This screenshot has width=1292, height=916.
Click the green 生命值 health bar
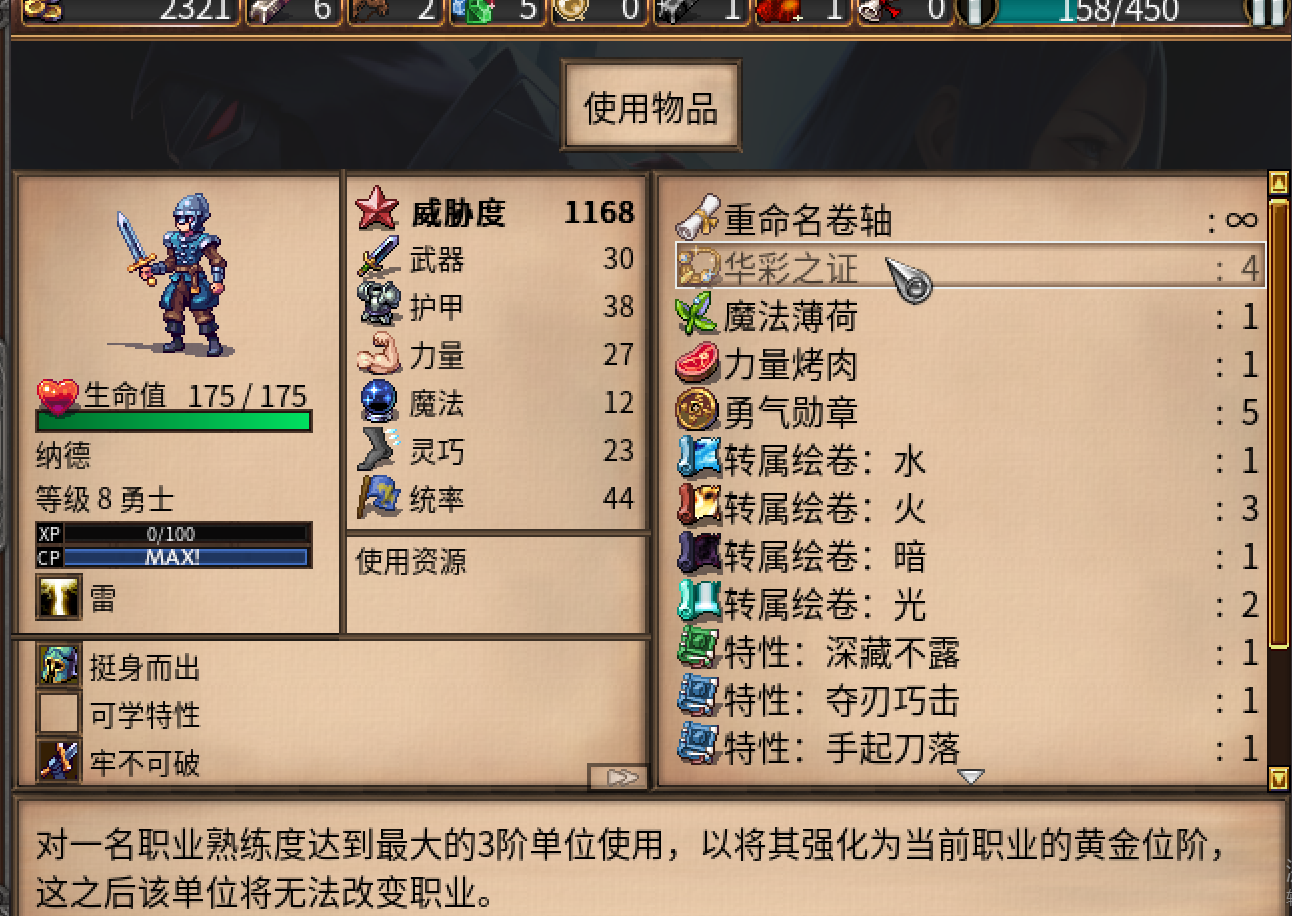click(174, 421)
